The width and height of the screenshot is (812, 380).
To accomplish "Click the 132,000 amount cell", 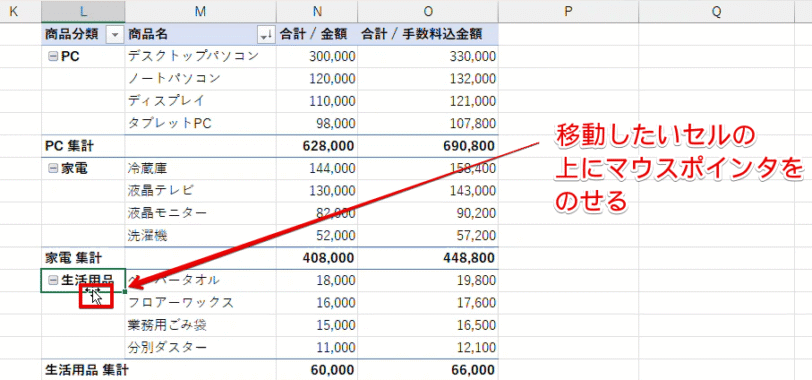I will (428, 79).
